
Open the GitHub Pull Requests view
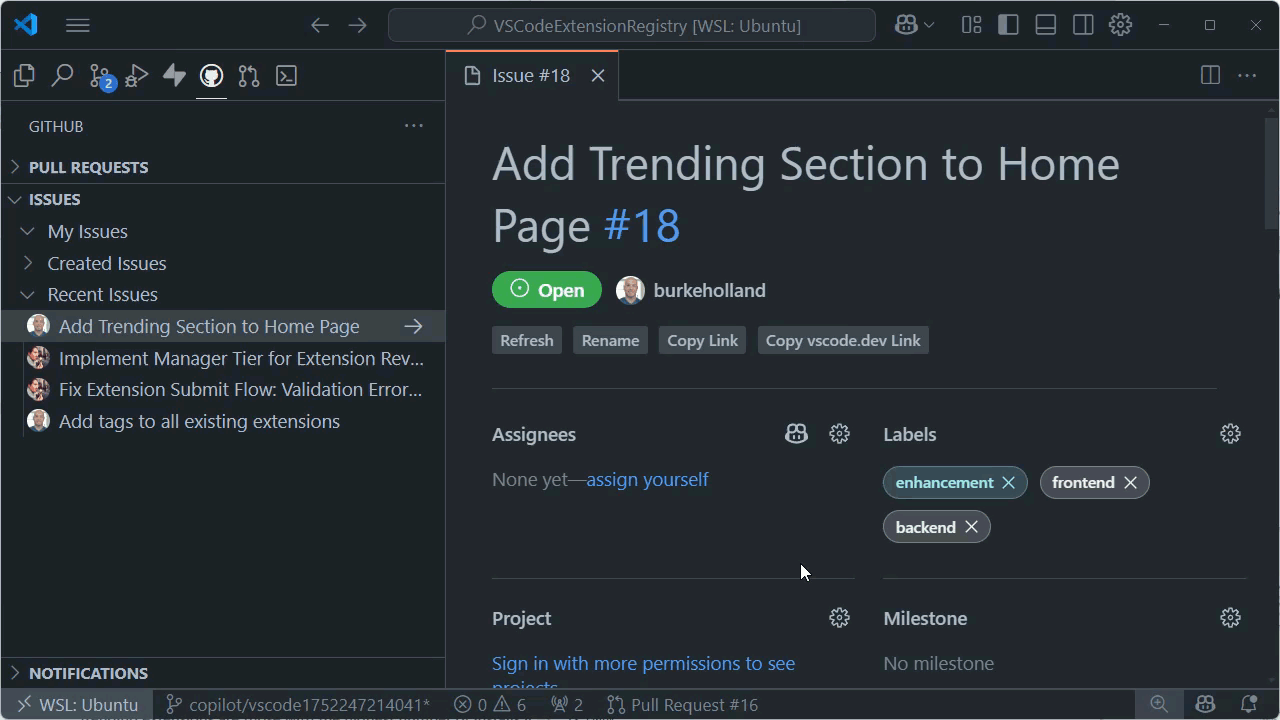tap(248, 75)
